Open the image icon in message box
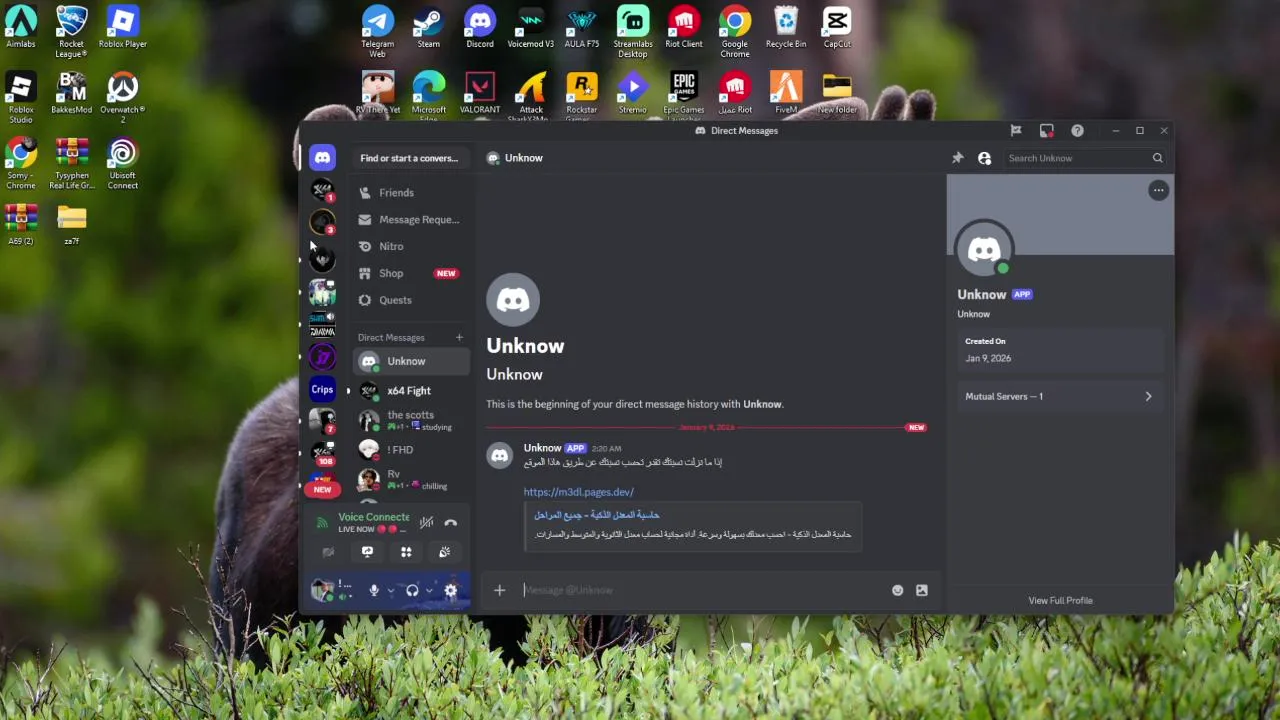1280x720 pixels. (x=922, y=590)
